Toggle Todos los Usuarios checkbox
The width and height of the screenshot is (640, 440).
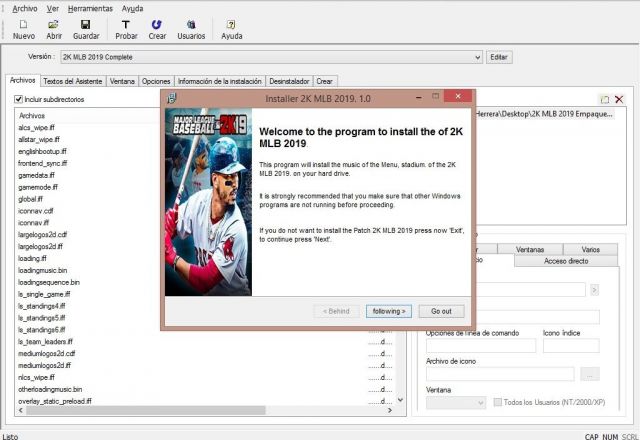pos(498,402)
